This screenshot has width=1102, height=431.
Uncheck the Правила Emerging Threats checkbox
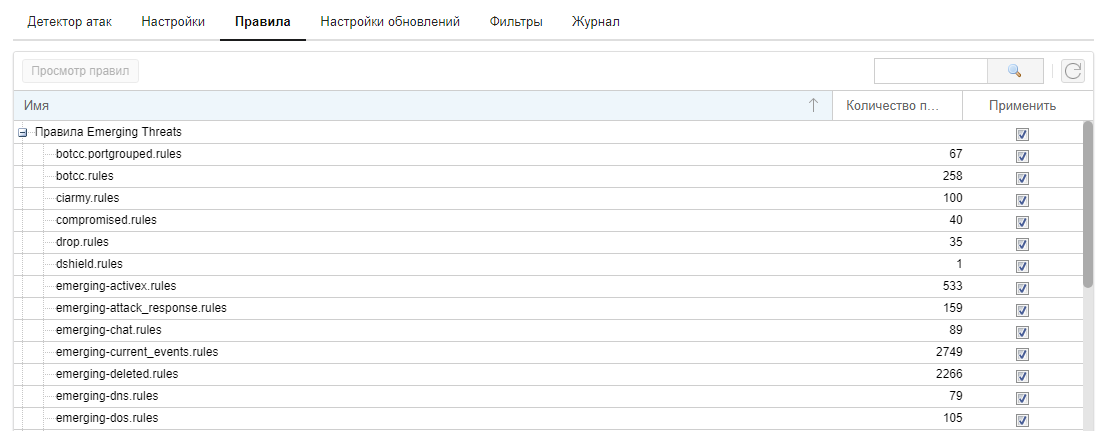pyautogui.click(x=1022, y=134)
